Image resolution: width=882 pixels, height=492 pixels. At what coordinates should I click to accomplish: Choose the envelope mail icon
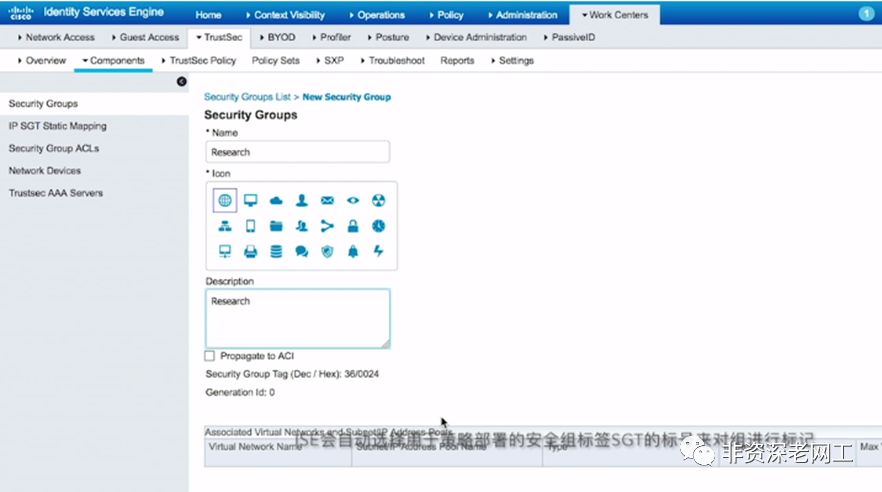point(327,200)
